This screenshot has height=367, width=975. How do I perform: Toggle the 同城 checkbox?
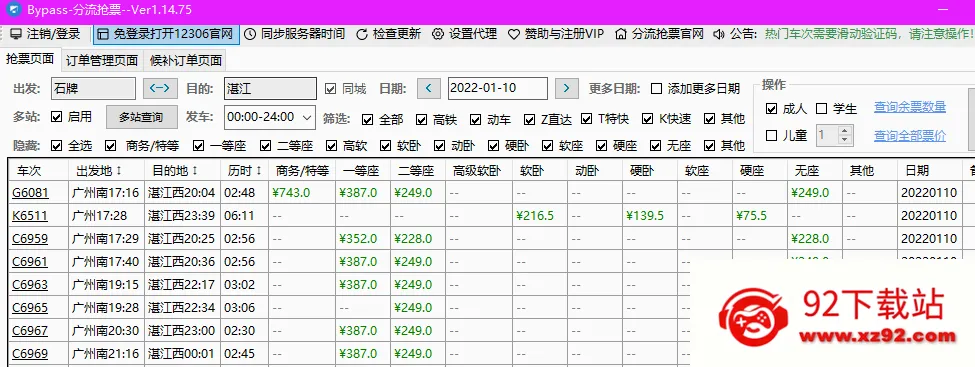(x=330, y=88)
